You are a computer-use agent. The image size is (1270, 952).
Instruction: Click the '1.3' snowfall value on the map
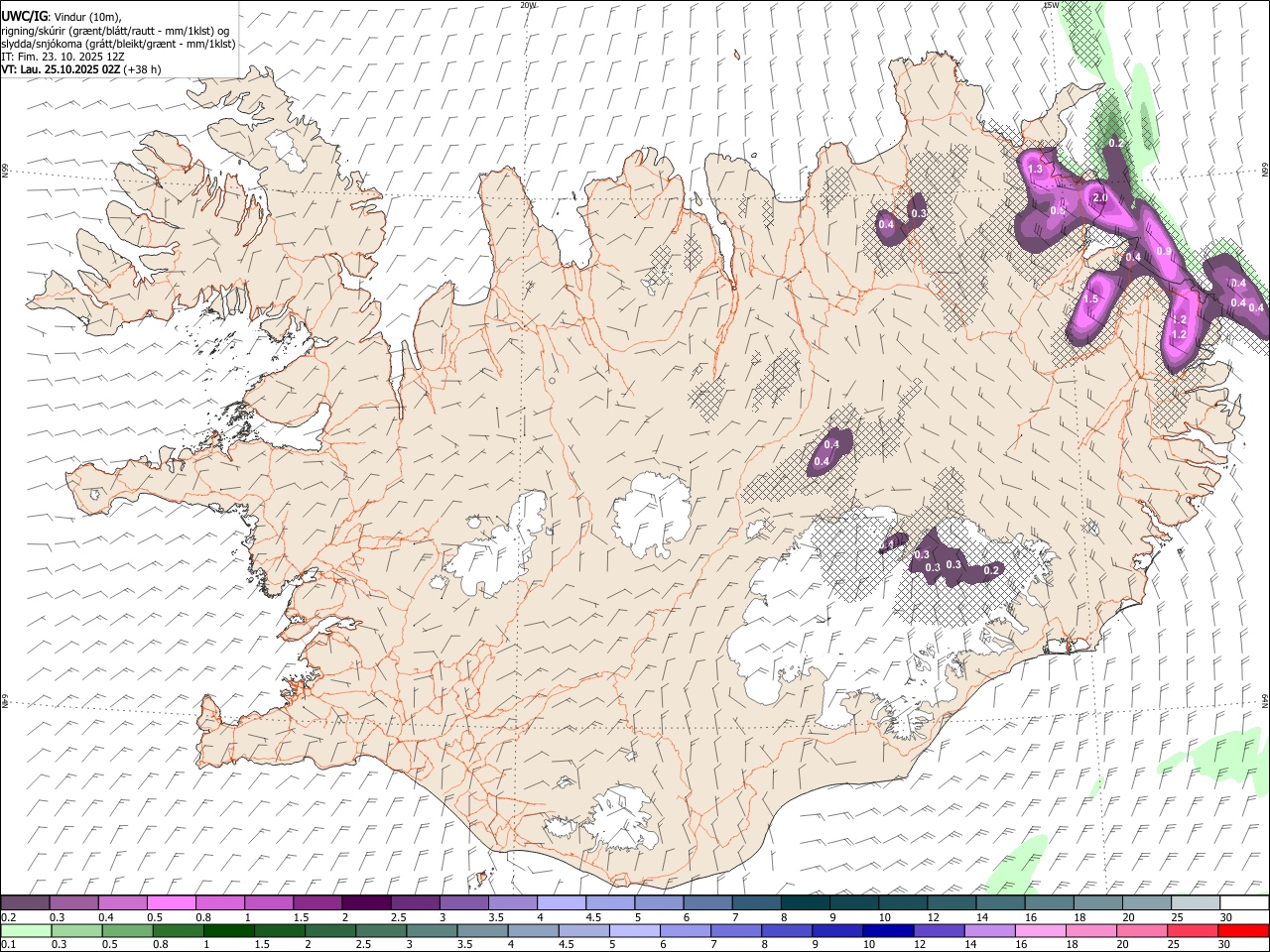coord(1036,170)
